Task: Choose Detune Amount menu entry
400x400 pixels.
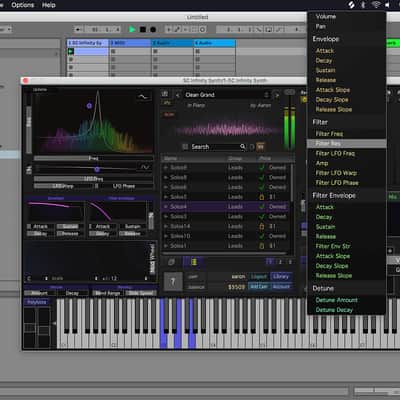Action: point(336,300)
